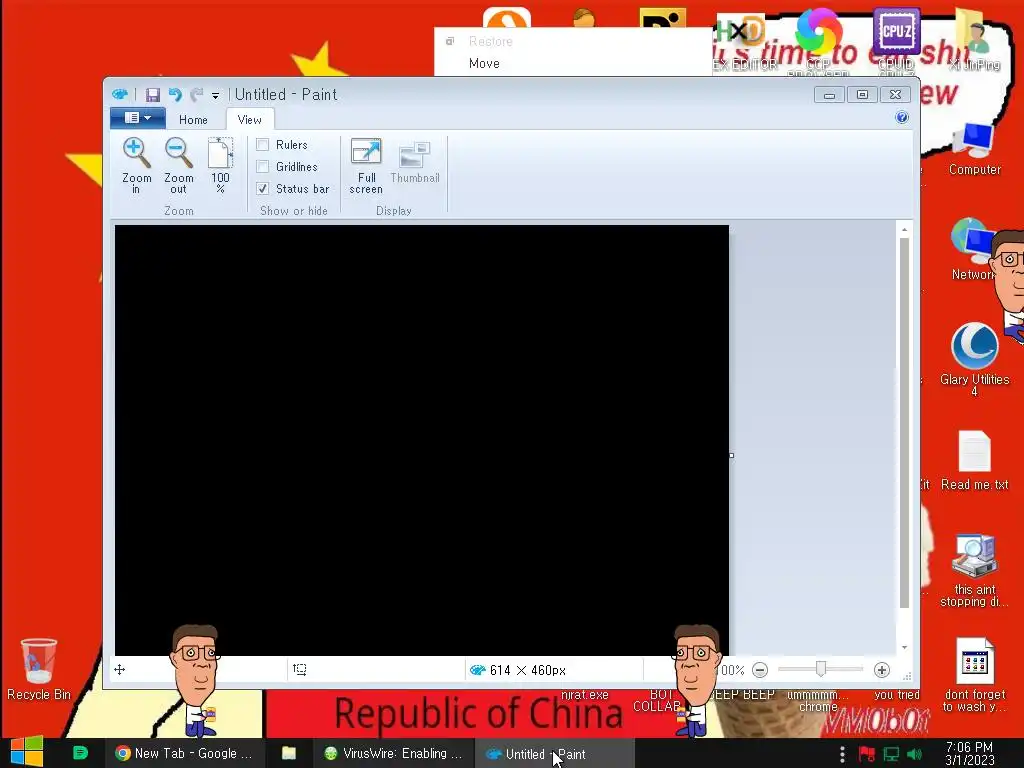Switch Paint to Full screen view
Screen dimensions: 1024x768
[366, 165]
